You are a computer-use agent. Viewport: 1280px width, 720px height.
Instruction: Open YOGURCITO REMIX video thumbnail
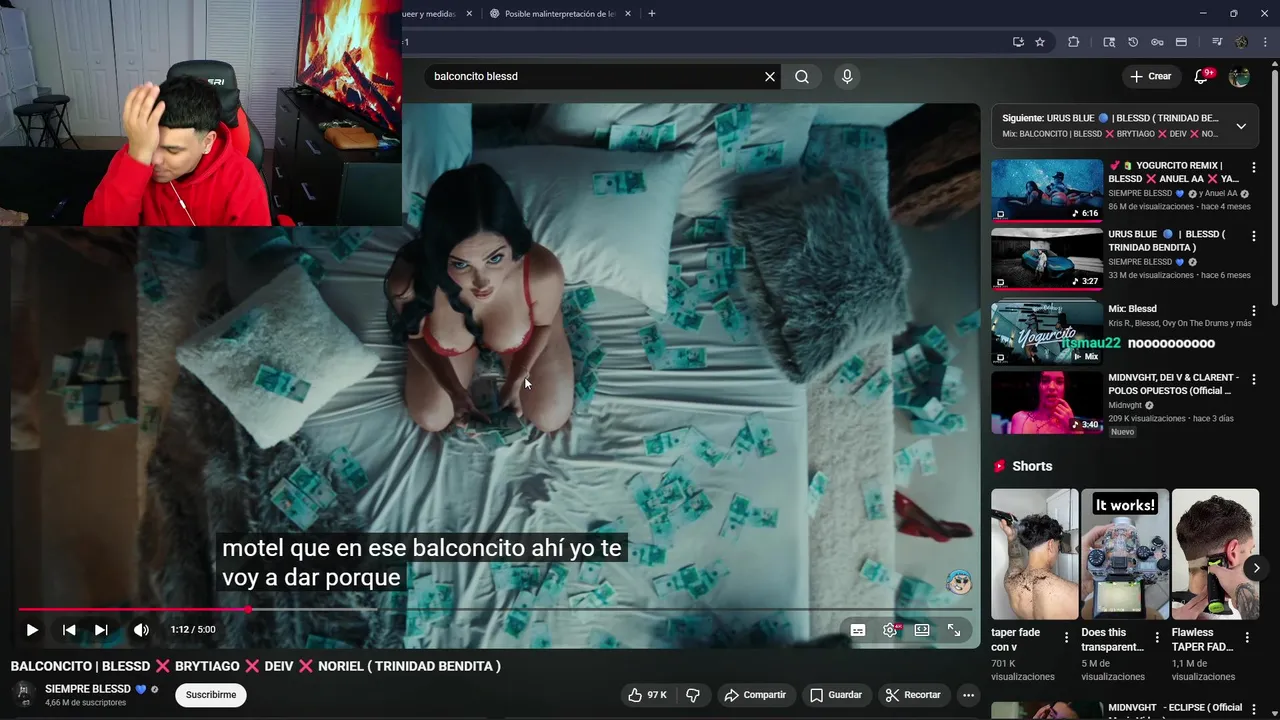point(1047,191)
